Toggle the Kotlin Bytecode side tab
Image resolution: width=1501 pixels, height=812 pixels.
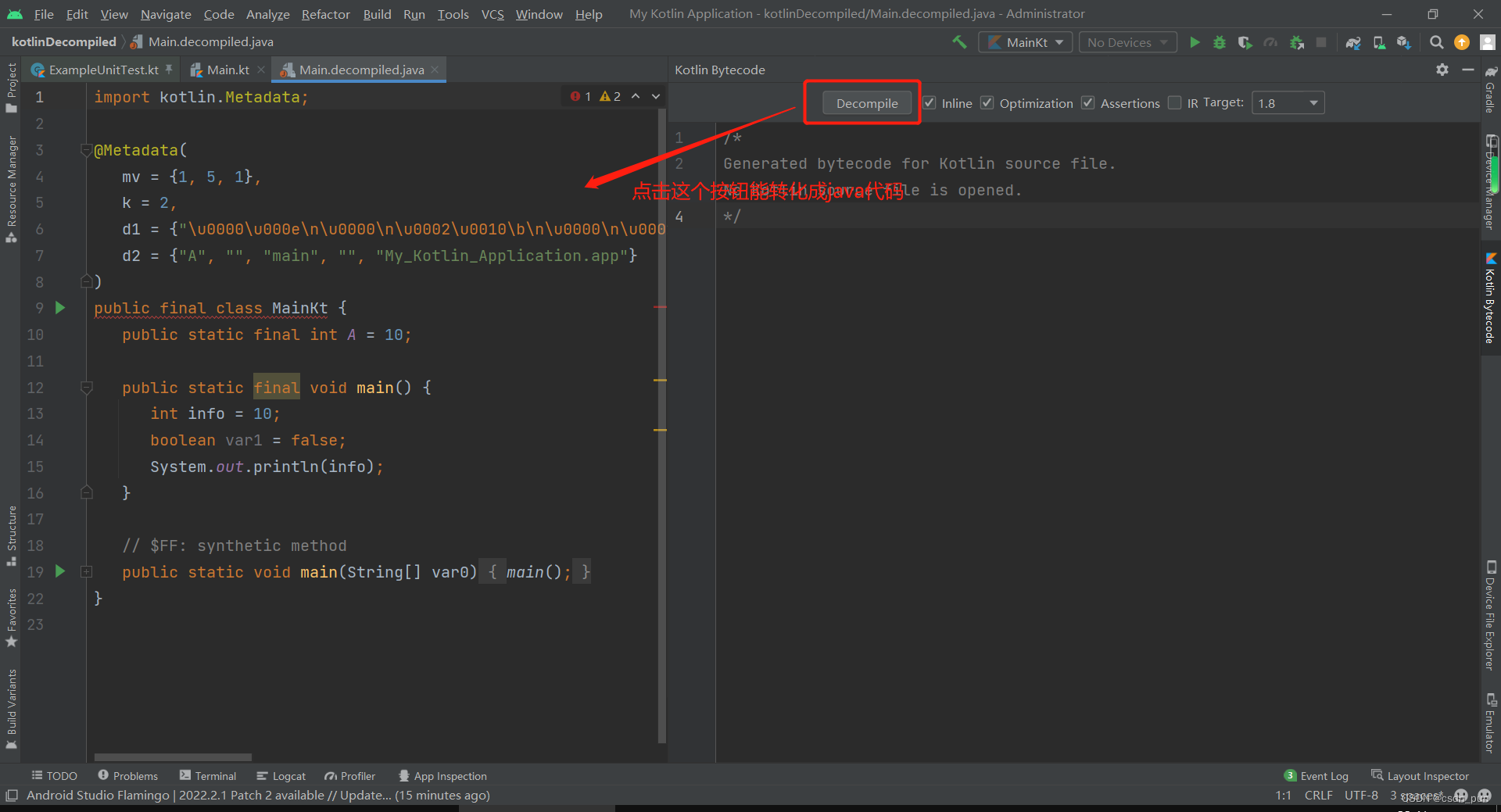pyautogui.click(x=1491, y=298)
